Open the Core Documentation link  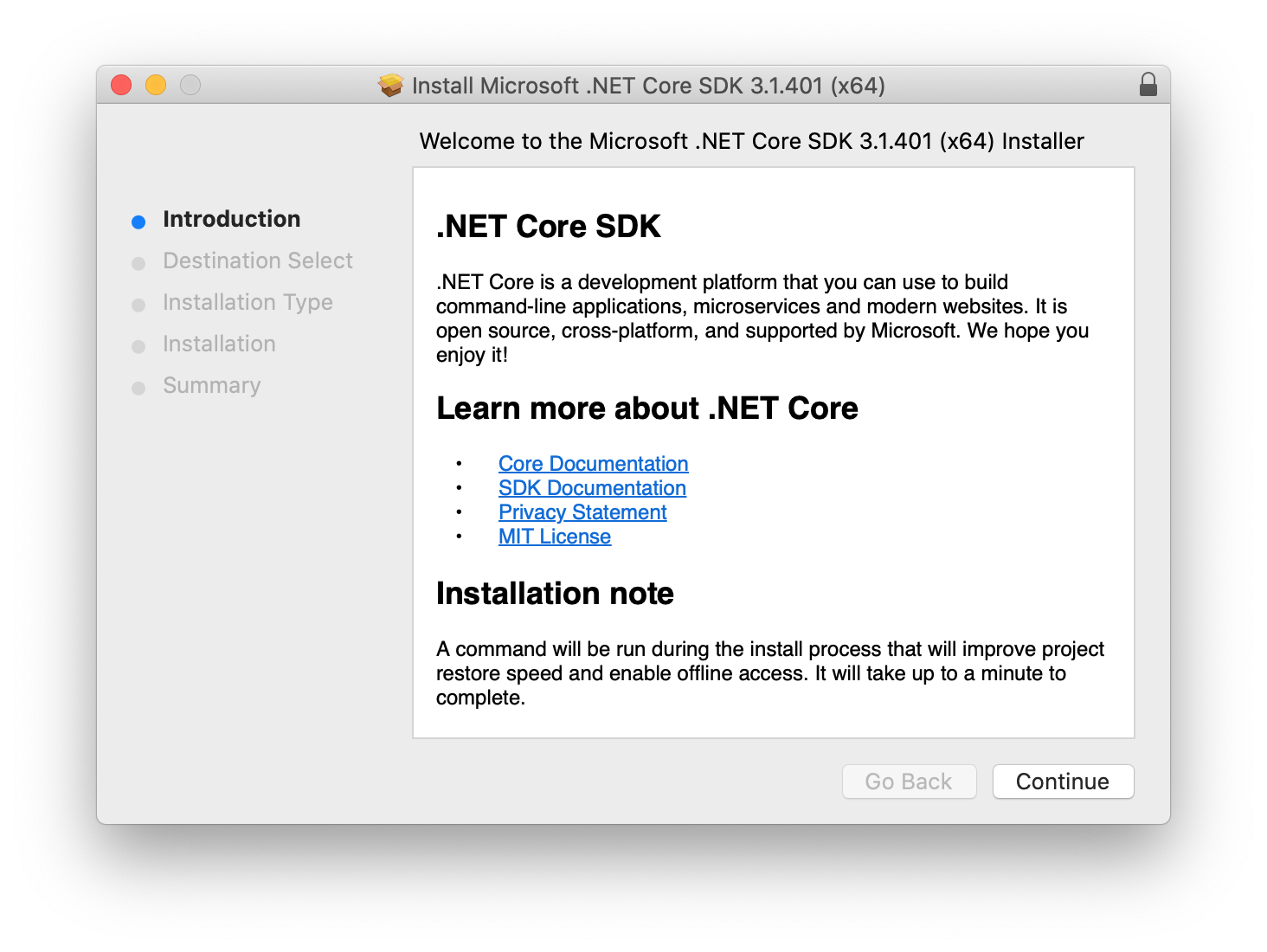point(593,464)
